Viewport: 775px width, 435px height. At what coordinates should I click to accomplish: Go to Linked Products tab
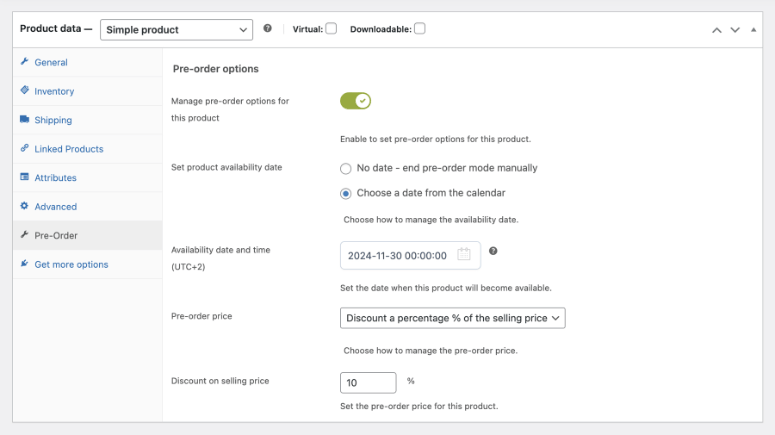point(87,149)
